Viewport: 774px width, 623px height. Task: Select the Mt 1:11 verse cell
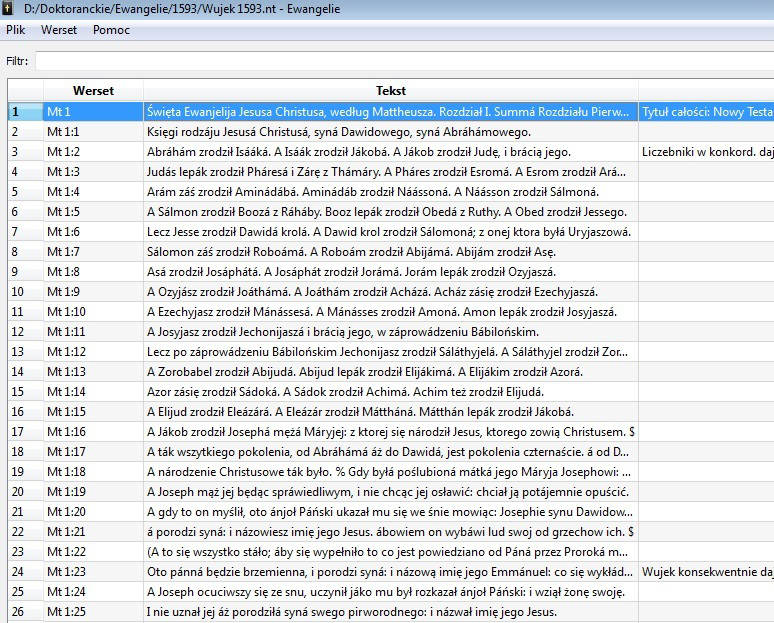(93, 332)
